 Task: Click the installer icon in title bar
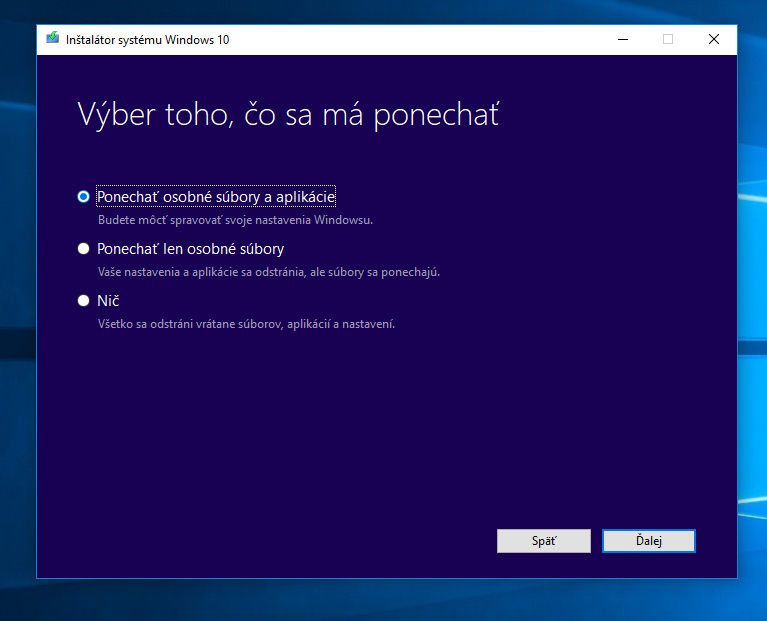pos(52,38)
